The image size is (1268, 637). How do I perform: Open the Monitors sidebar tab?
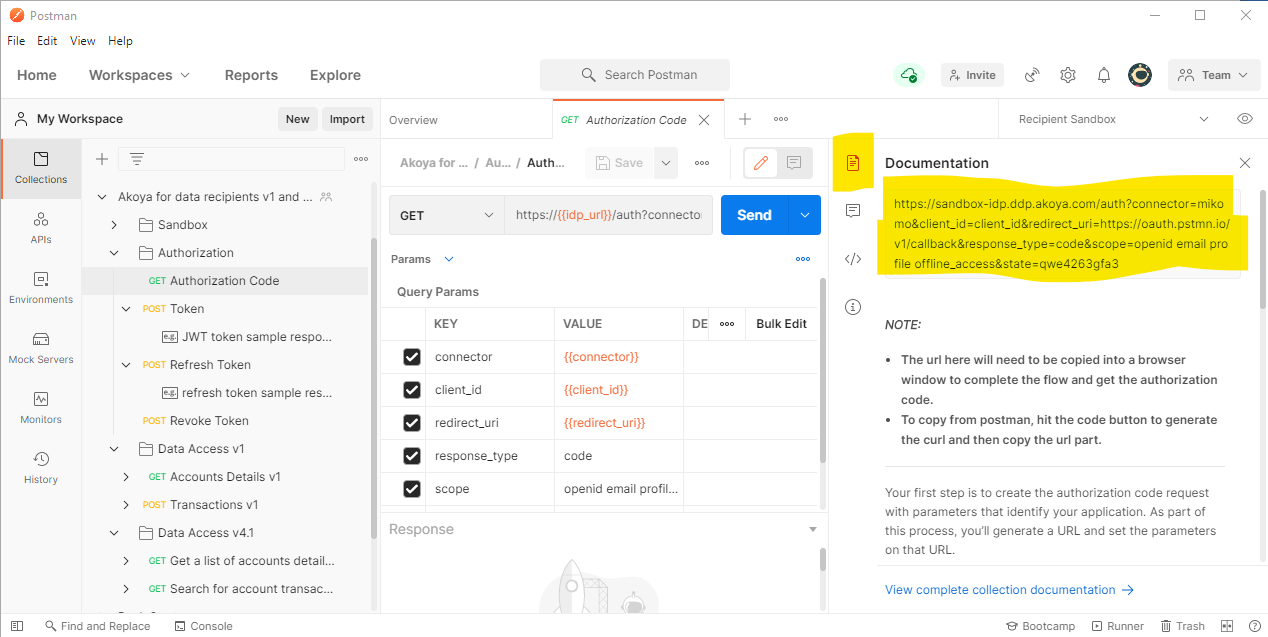[x=41, y=408]
